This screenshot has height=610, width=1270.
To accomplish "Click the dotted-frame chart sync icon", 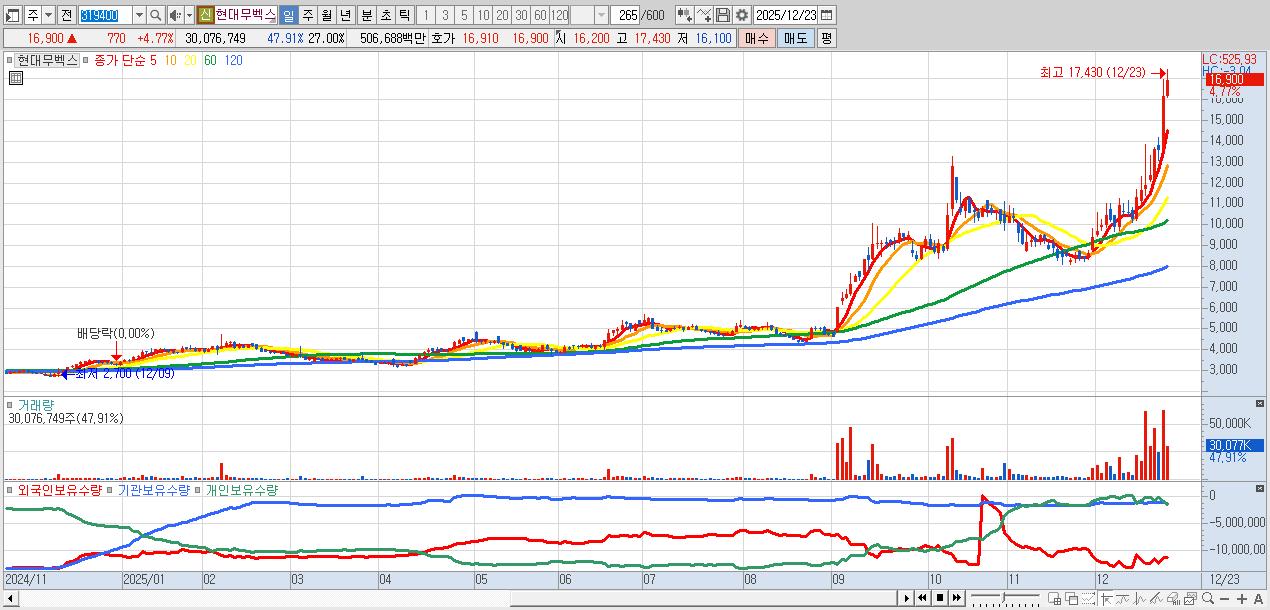I will point(1088,598).
